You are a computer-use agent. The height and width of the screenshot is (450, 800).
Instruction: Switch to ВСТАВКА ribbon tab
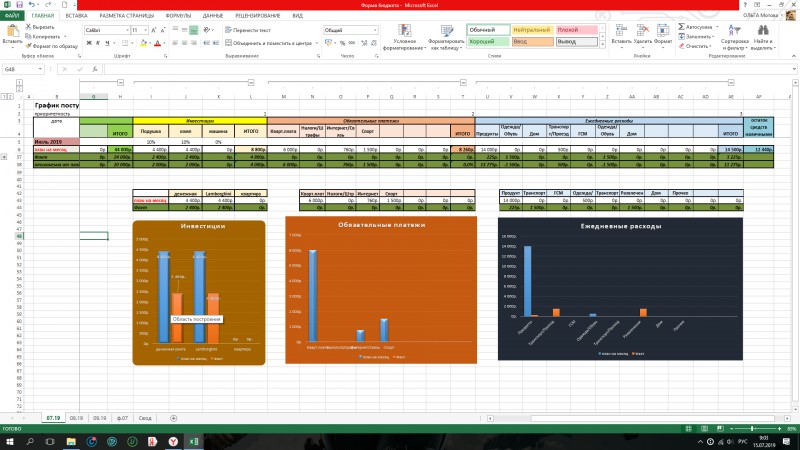pyautogui.click(x=77, y=16)
